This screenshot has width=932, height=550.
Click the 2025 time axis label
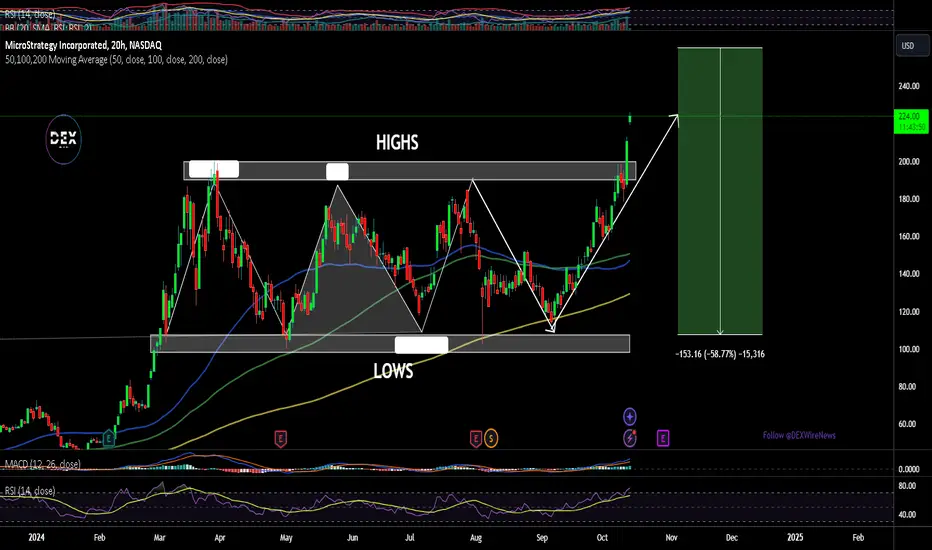[795, 538]
